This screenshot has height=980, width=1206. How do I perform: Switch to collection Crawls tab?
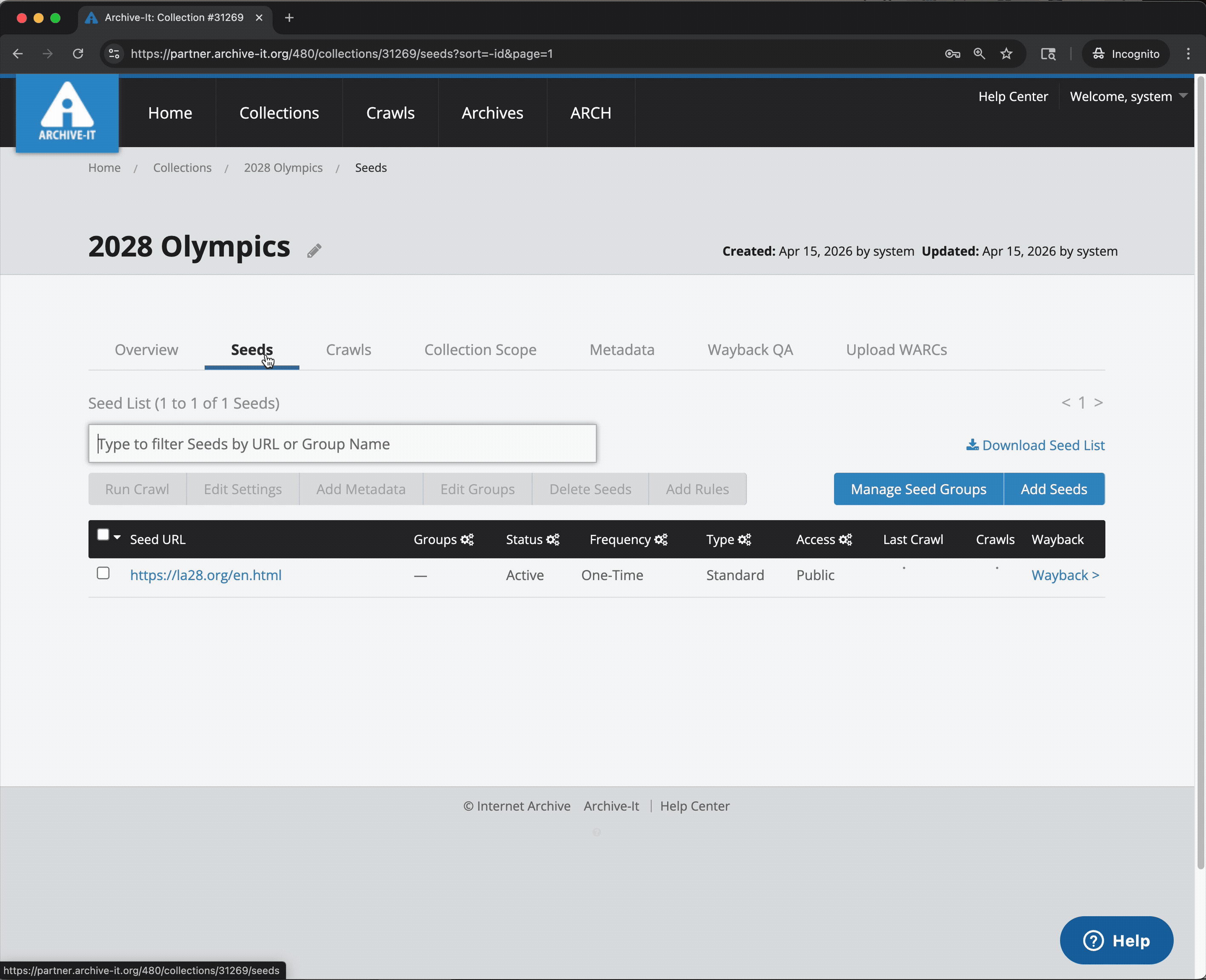click(349, 350)
